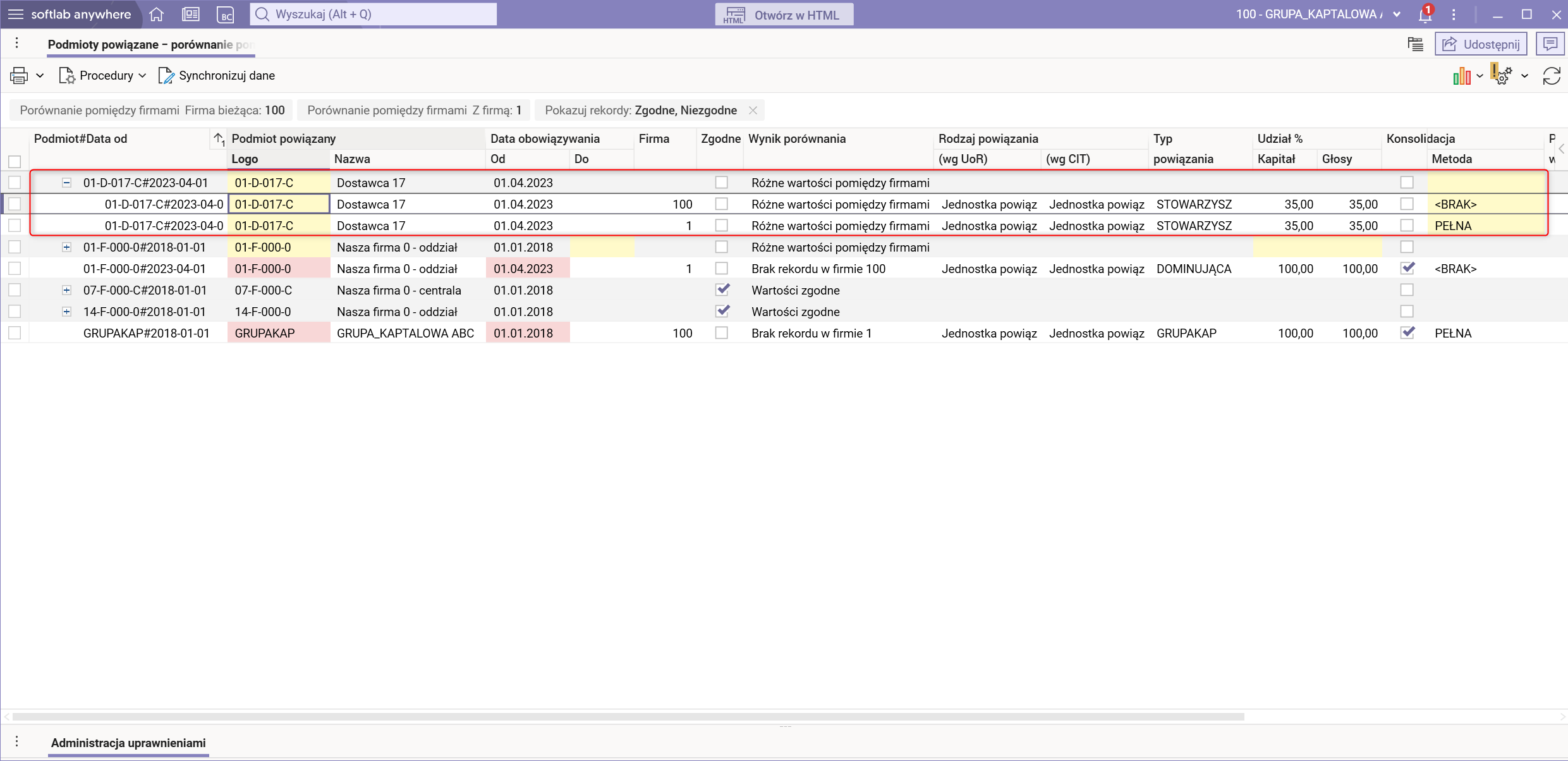This screenshot has width=1568, height=761.
Task: Collapse the 01-D-017-C#2023-04-01 tree node
Action: pos(66,183)
